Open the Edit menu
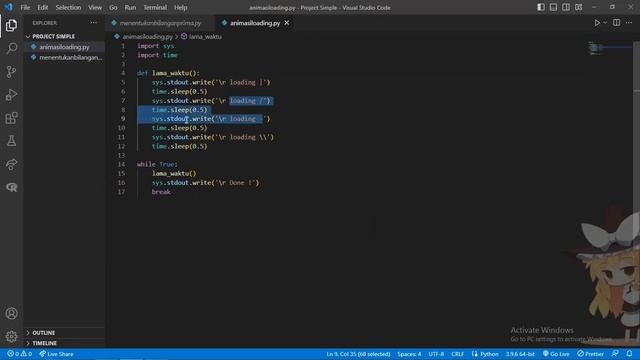This screenshot has width=640, height=360. tap(42, 7)
